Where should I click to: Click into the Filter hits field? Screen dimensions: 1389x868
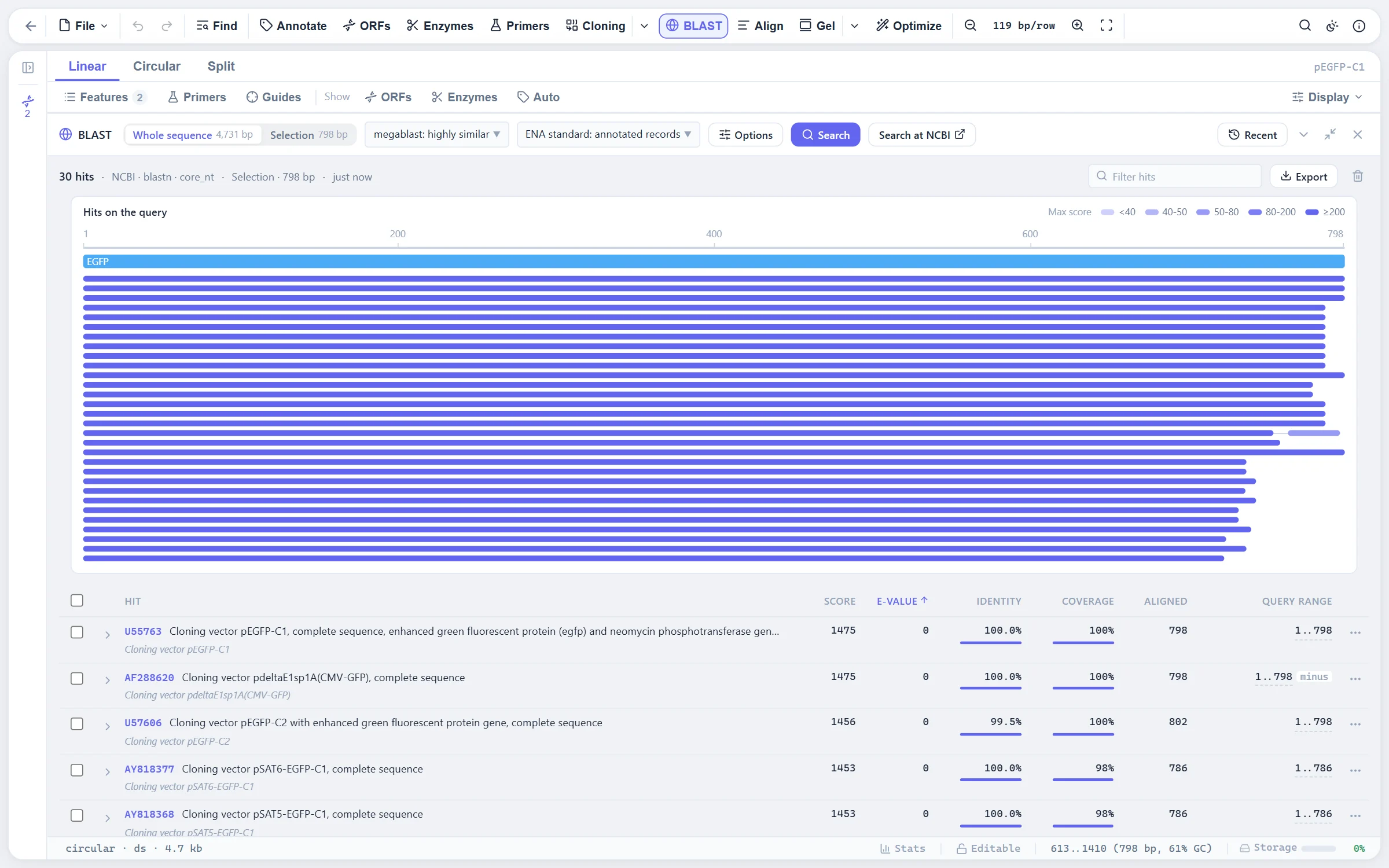(1175, 176)
